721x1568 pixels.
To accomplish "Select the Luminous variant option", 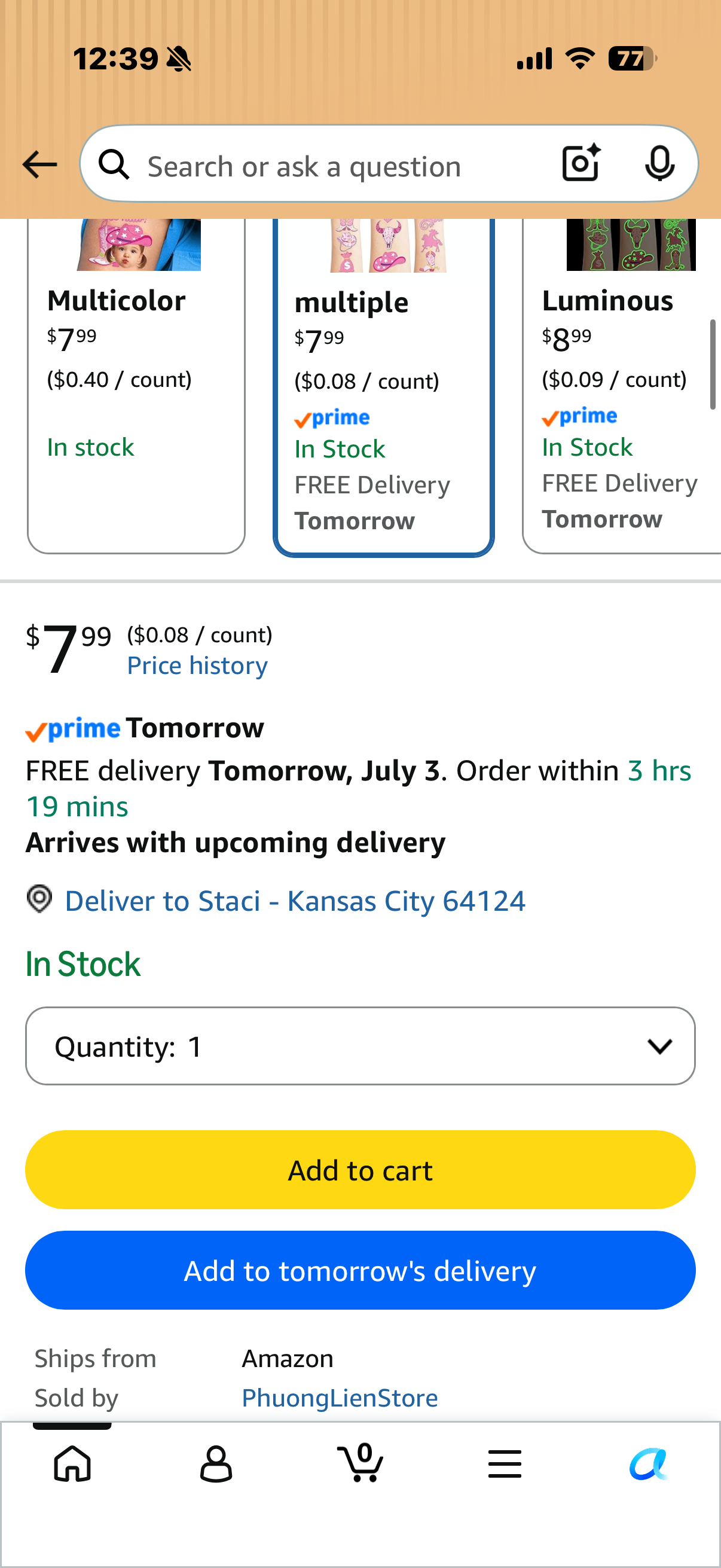I will point(622,386).
